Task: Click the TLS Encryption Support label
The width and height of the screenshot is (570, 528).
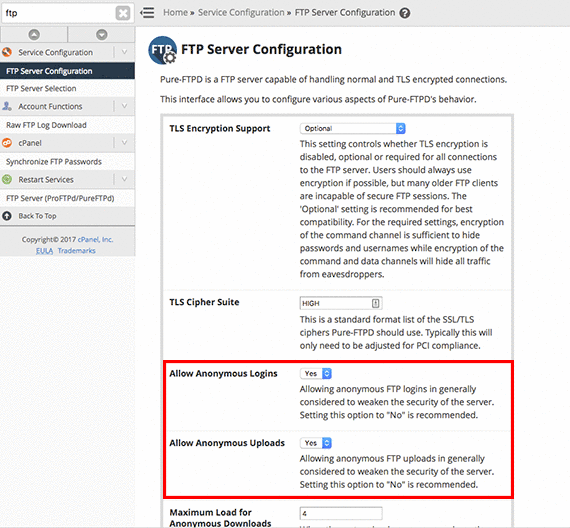Action: tap(220, 129)
